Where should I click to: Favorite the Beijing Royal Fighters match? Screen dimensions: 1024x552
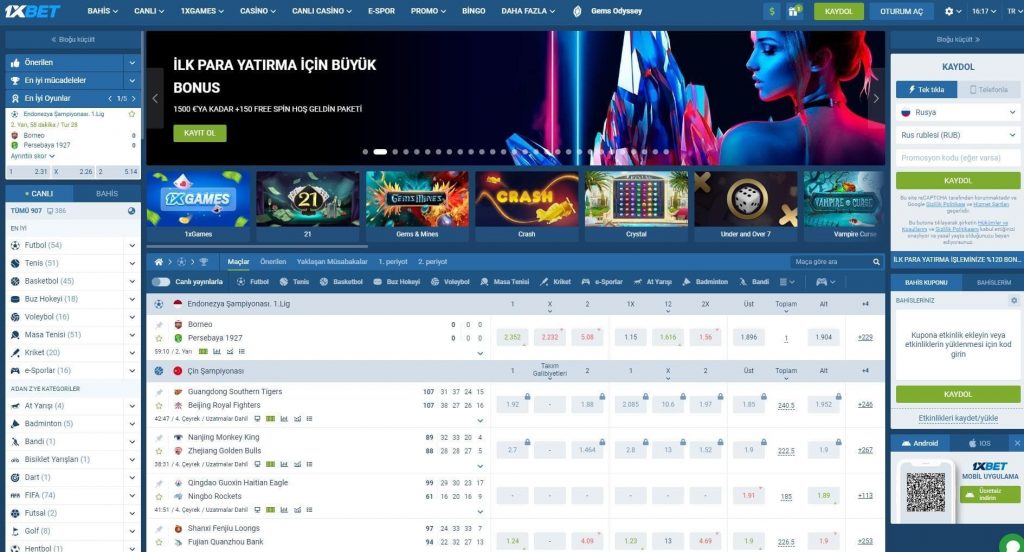(x=159, y=406)
